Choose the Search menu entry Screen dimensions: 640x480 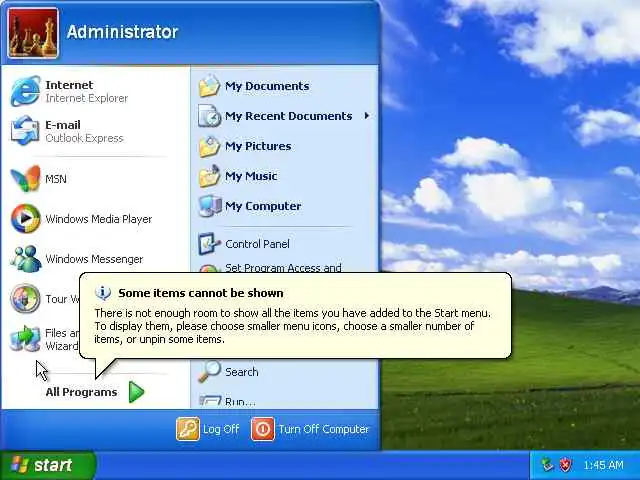coord(284,371)
